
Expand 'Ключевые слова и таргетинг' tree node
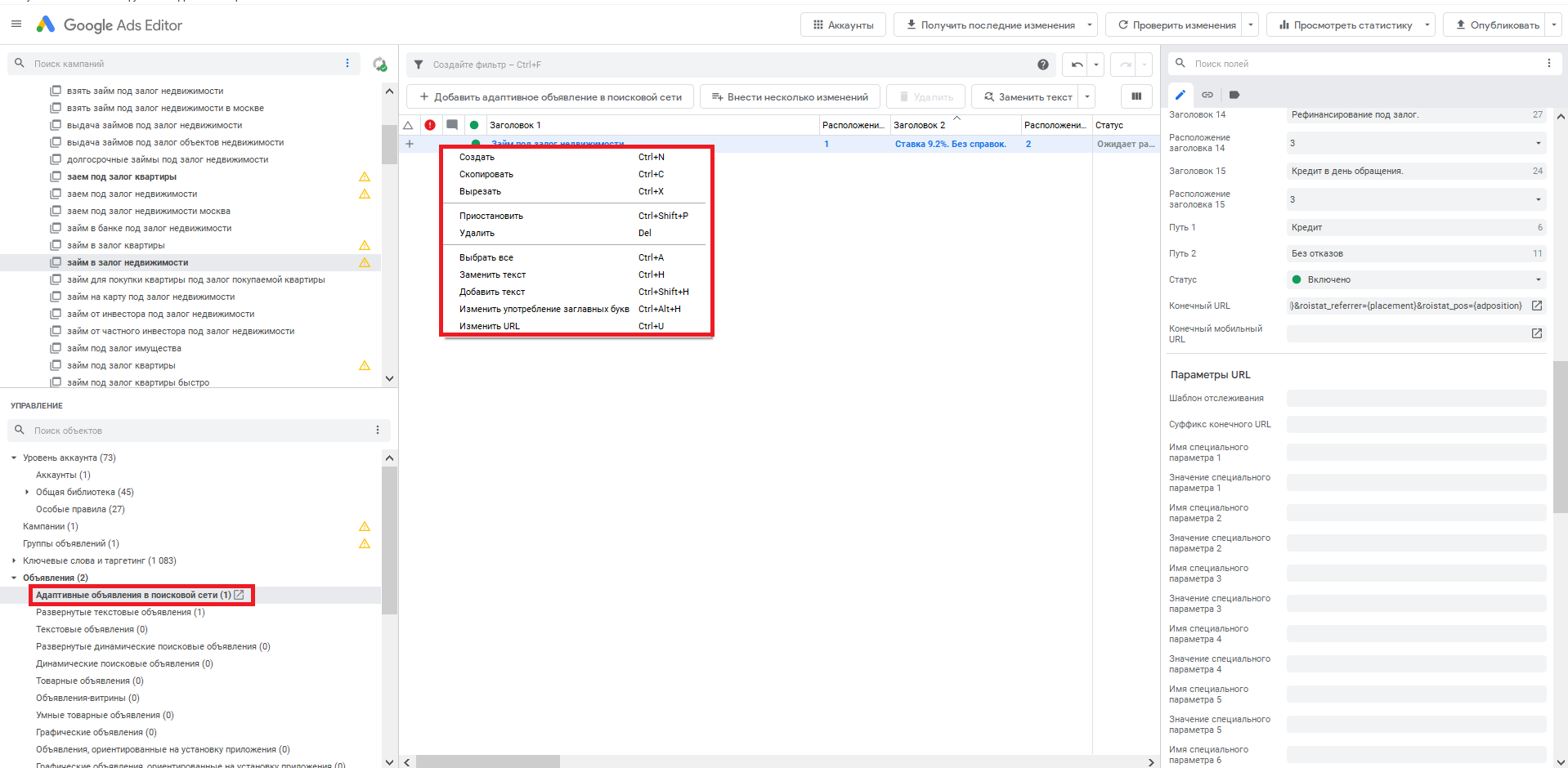point(14,560)
